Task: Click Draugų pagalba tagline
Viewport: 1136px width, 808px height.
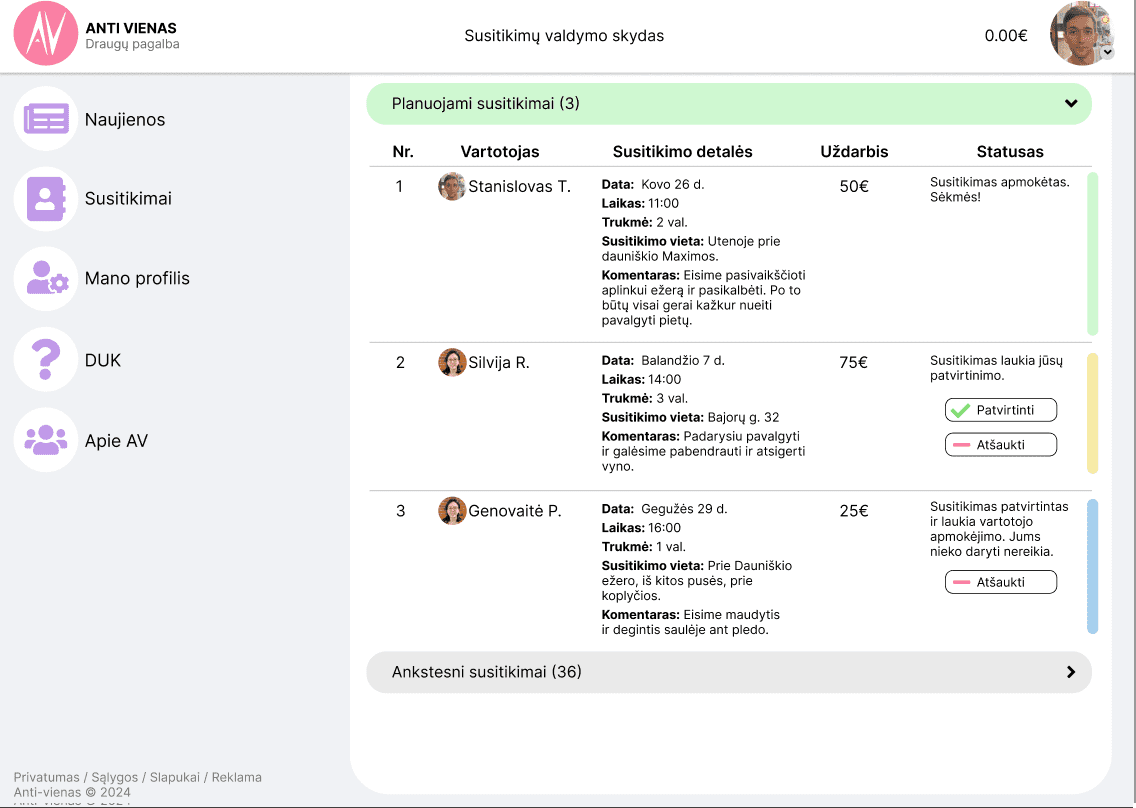Action: pos(132,44)
